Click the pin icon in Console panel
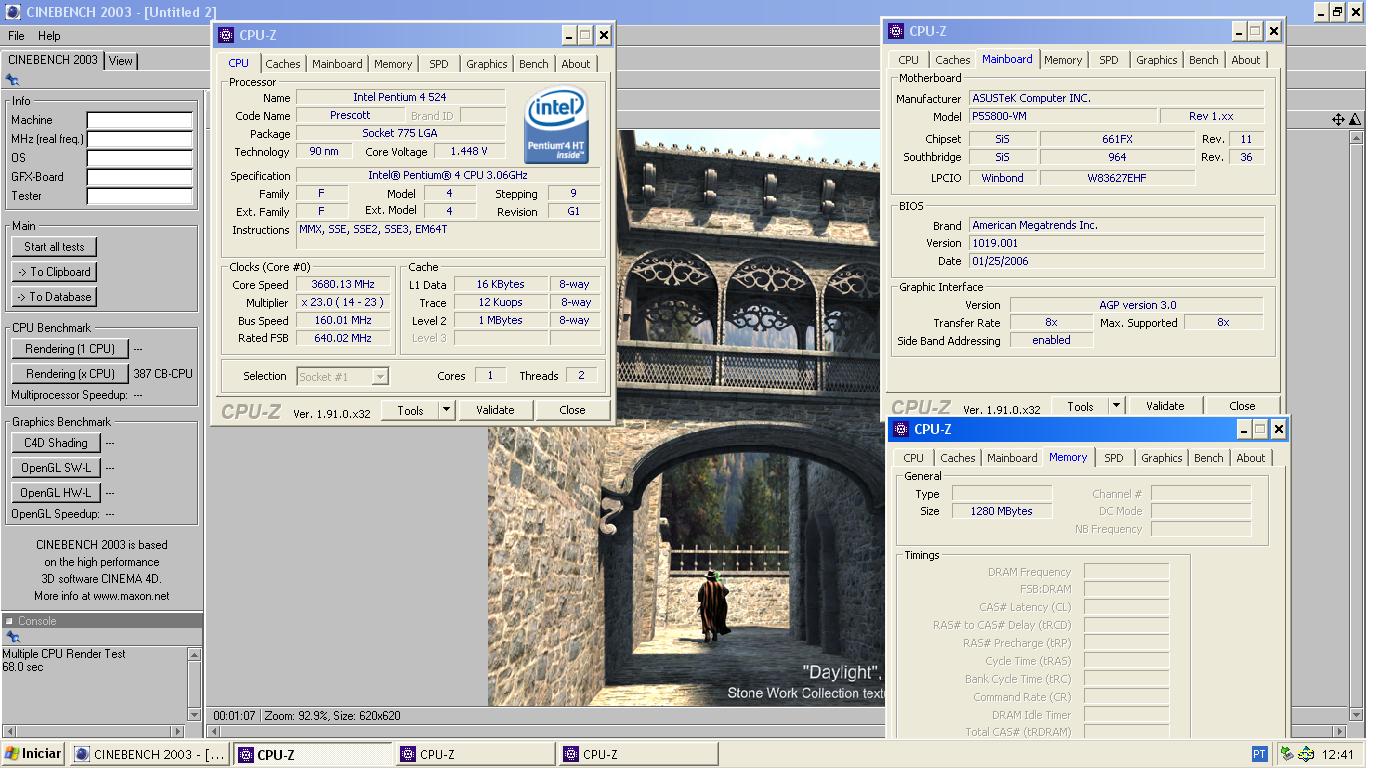The image size is (1379, 769). (x=12, y=637)
